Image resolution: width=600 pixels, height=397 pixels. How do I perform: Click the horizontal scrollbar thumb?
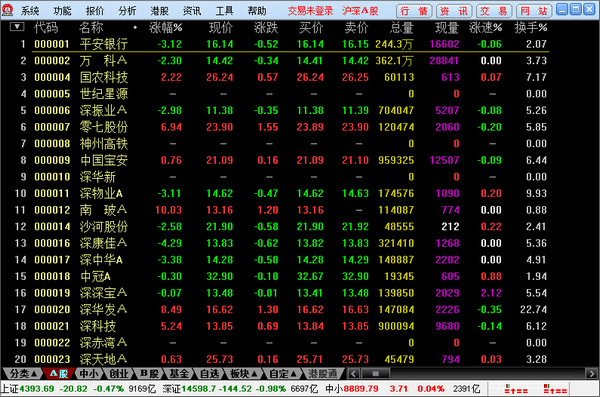(x=376, y=373)
